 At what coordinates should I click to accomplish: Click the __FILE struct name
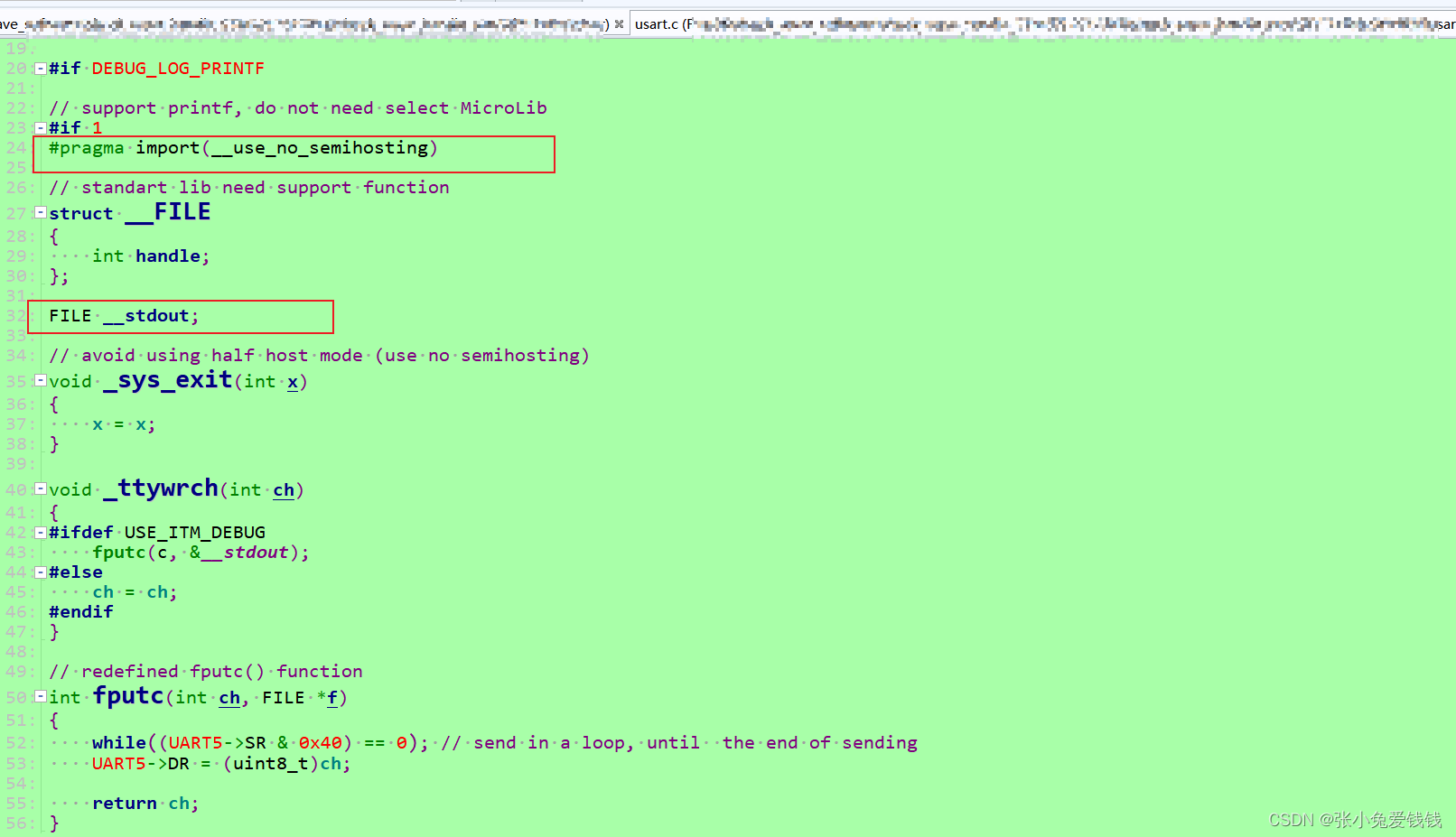point(168,212)
